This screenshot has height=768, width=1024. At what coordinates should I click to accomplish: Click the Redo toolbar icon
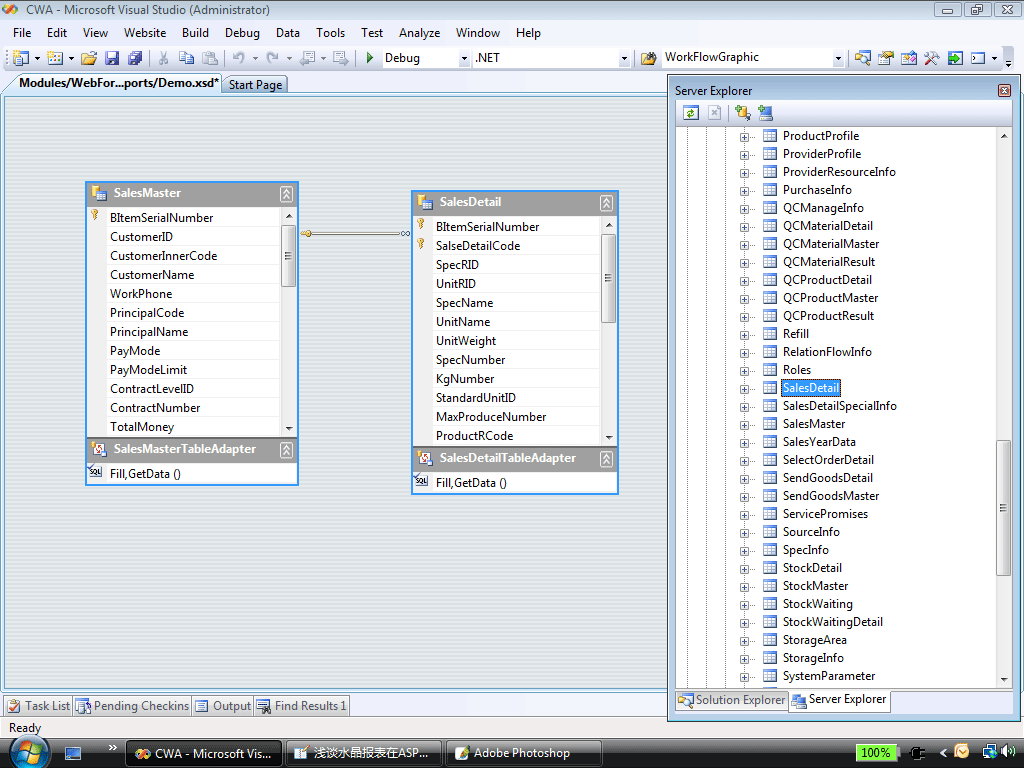(273, 58)
